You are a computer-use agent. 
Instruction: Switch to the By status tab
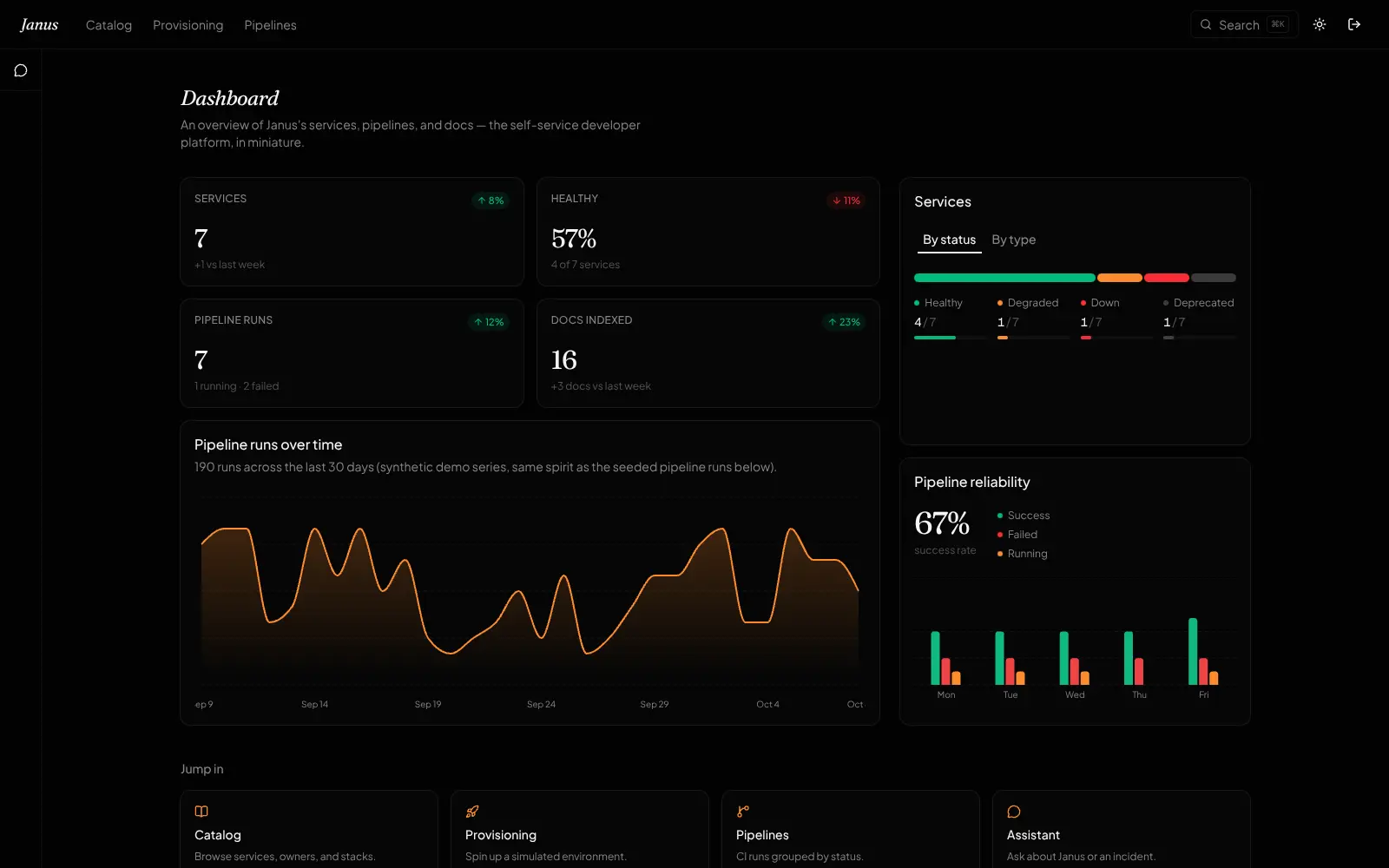(x=949, y=240)
